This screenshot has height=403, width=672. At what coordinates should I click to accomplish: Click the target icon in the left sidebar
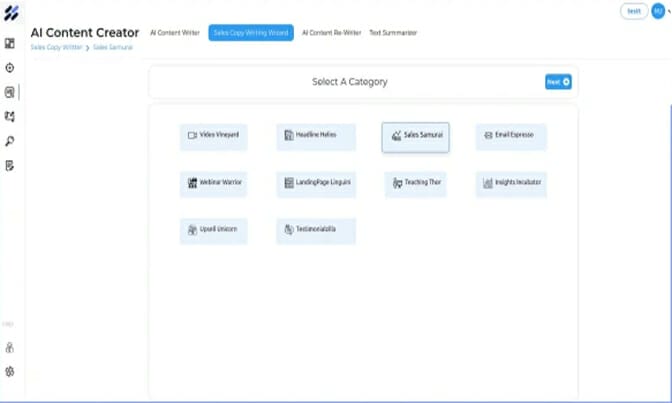coord(10,68)
